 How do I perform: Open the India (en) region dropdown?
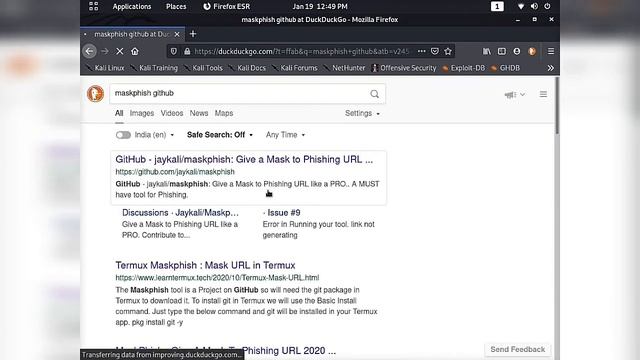[154, 135]
